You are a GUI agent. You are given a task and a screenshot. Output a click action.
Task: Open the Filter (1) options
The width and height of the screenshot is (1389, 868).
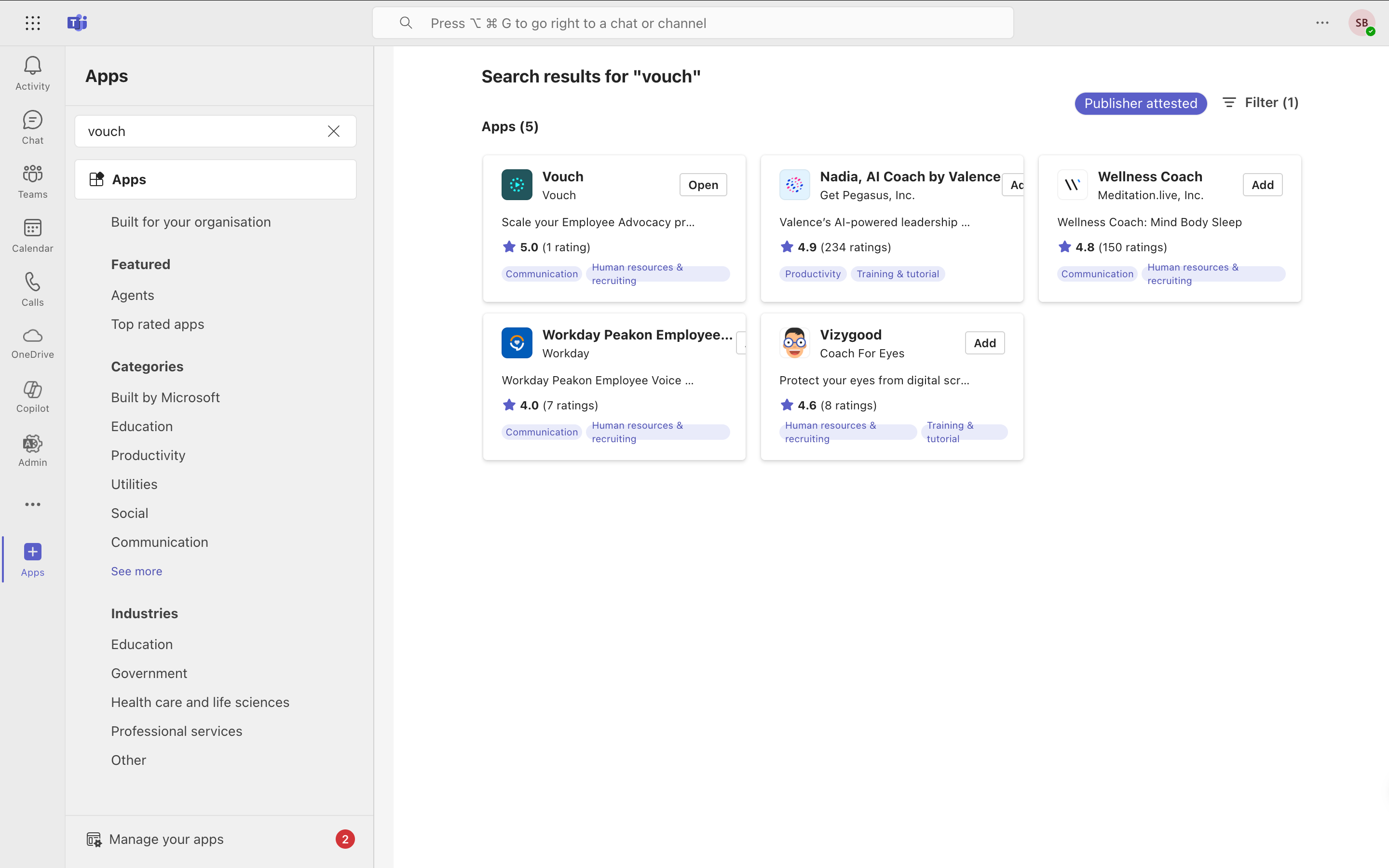tap(1260, 103)
